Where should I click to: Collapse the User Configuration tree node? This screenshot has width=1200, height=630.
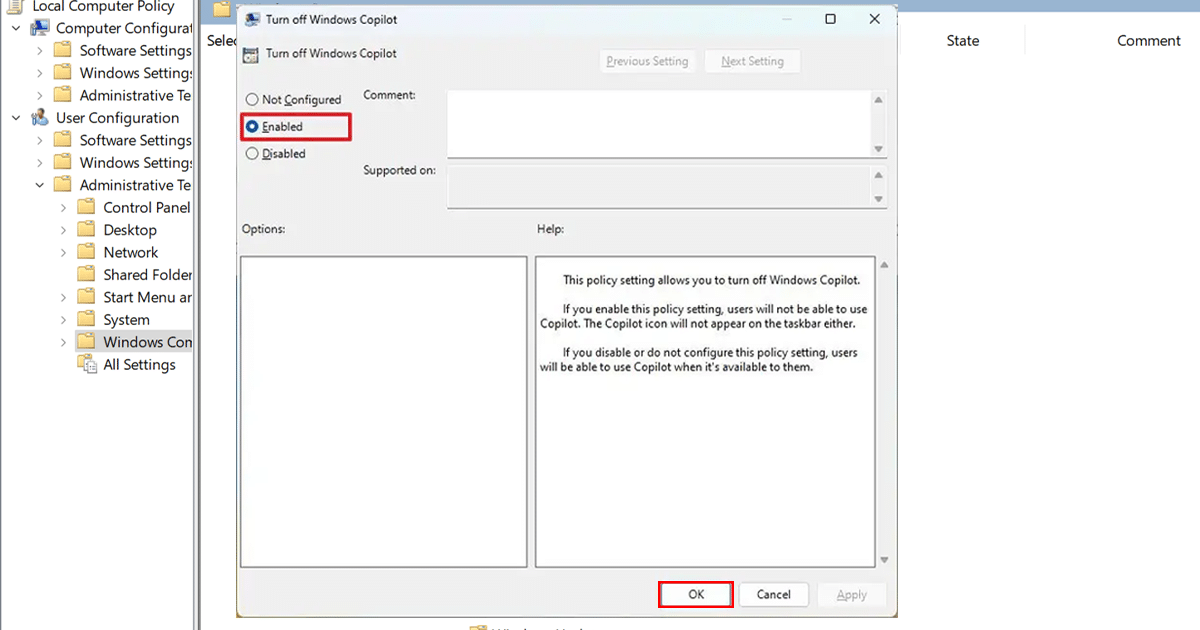point(16,118)
